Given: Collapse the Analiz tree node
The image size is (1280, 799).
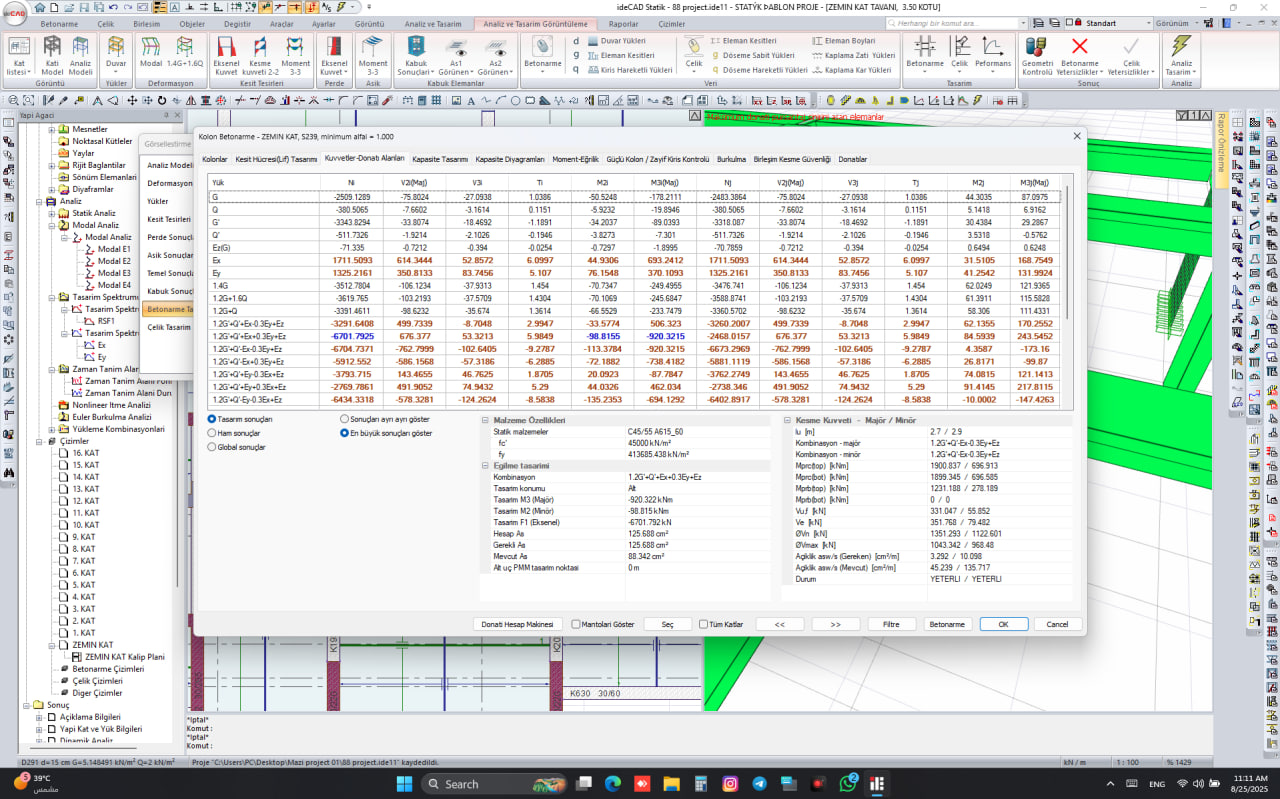Looking at the screenshot, I should coord(40,201).
